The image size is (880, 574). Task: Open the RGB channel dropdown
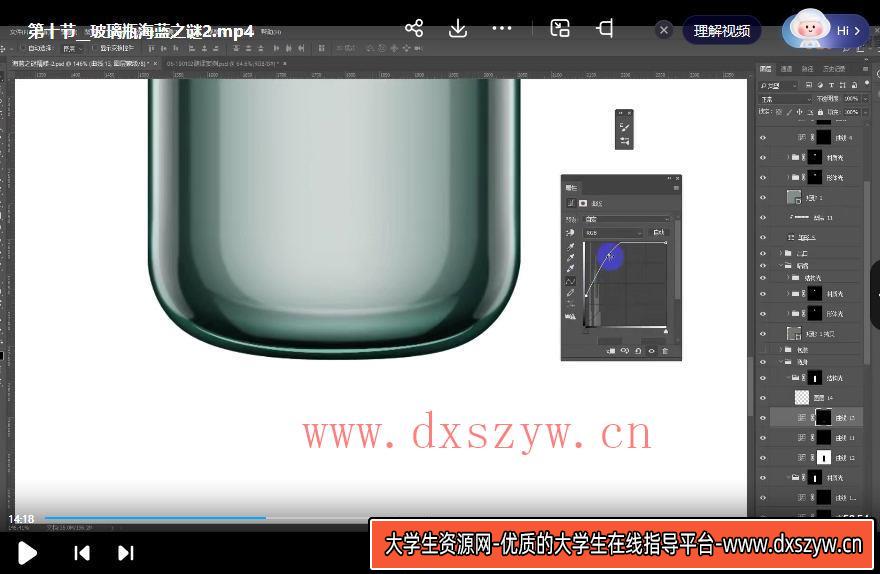[613, 232]
